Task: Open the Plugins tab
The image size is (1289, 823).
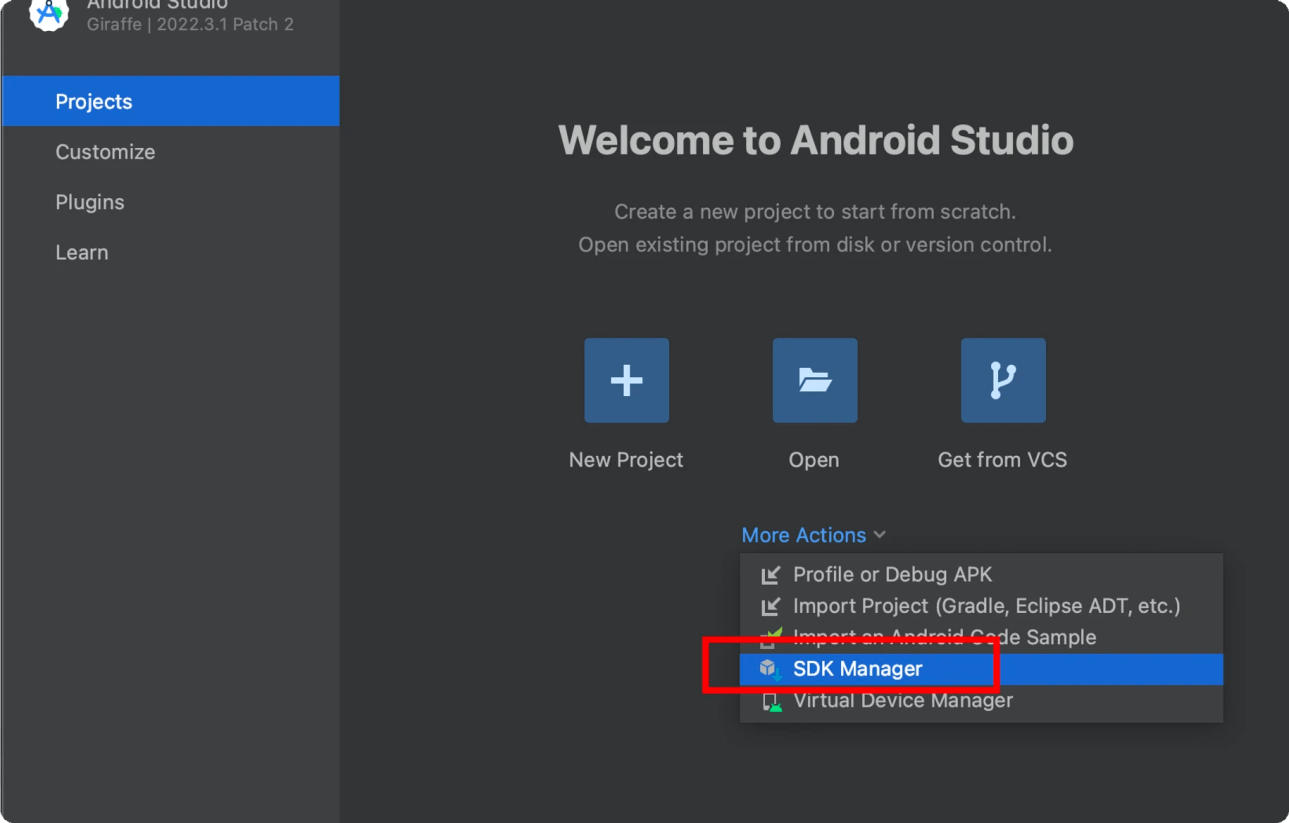Action: [x=90, y=202]
